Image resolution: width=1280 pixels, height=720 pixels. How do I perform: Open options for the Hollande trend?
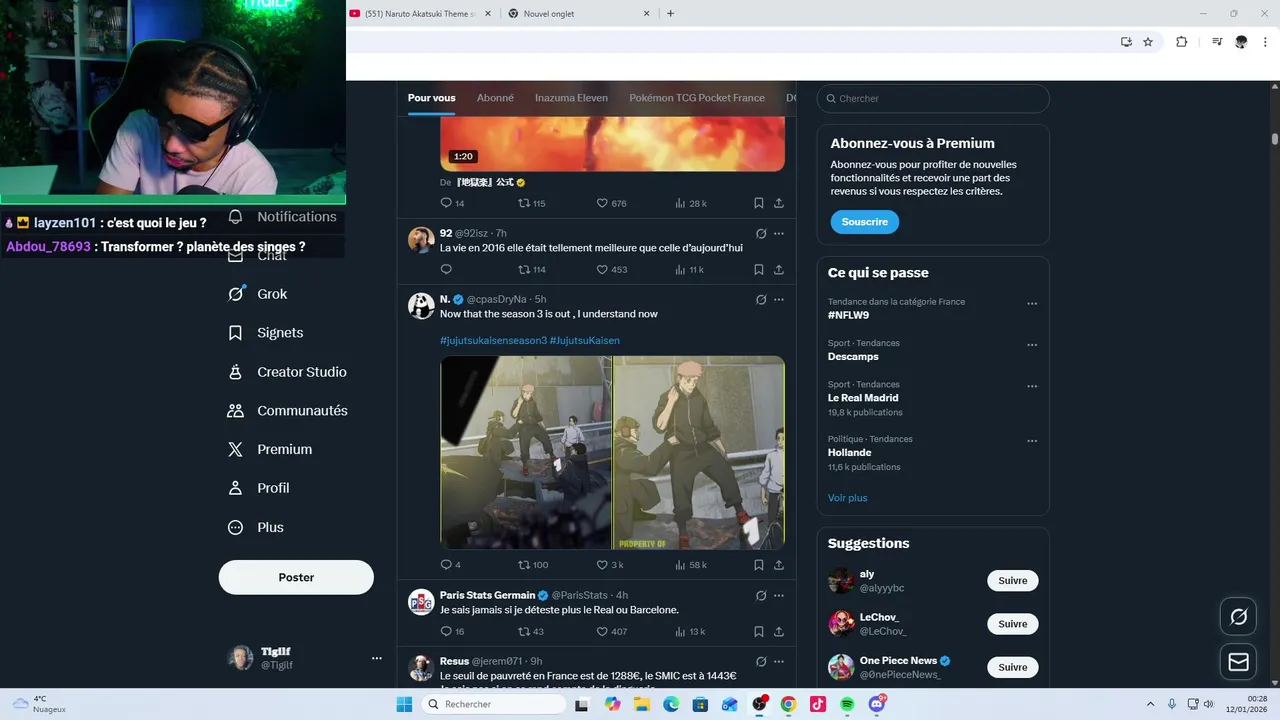click(1032, 440)
